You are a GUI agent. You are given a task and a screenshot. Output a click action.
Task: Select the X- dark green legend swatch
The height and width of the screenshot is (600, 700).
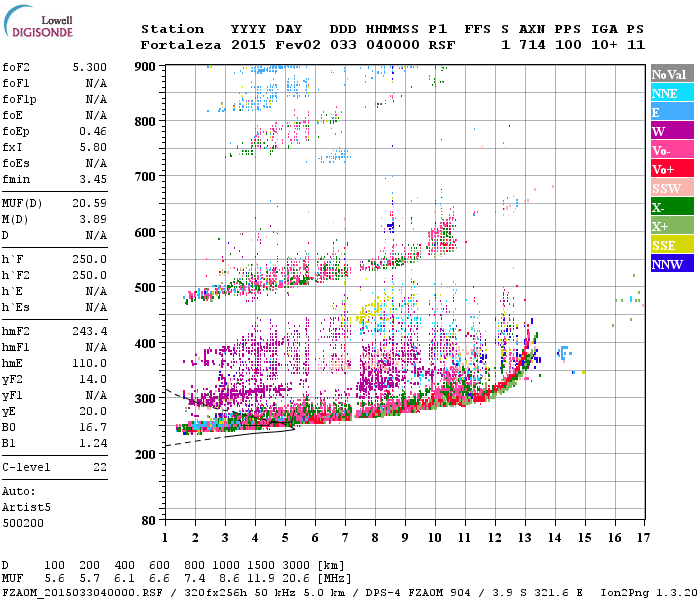pos(672,207)
